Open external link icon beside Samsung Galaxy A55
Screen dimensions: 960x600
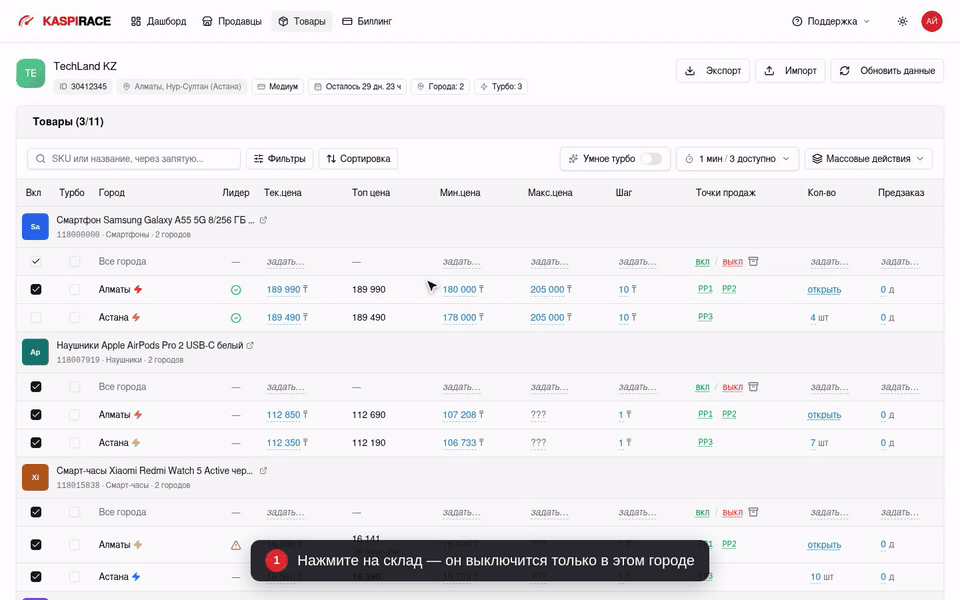pyautogui.click(x=263, y=220)
